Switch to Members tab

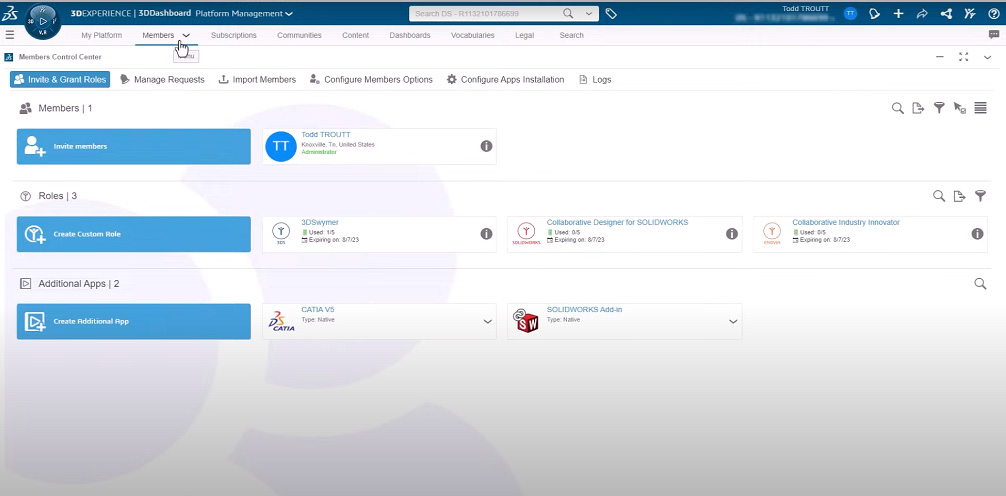click(x=158, y=35)
